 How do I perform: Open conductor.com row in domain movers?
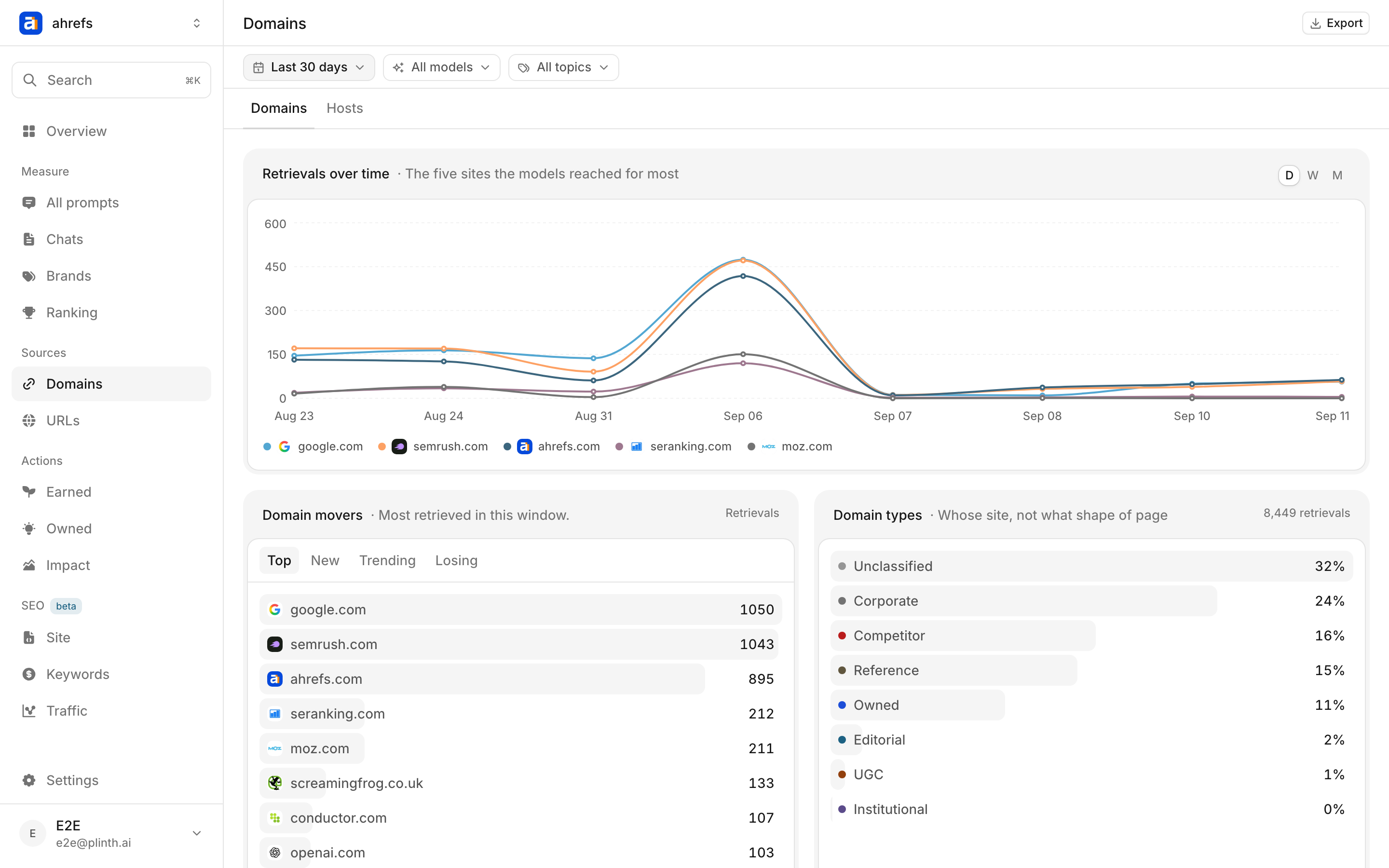[520, 818]
